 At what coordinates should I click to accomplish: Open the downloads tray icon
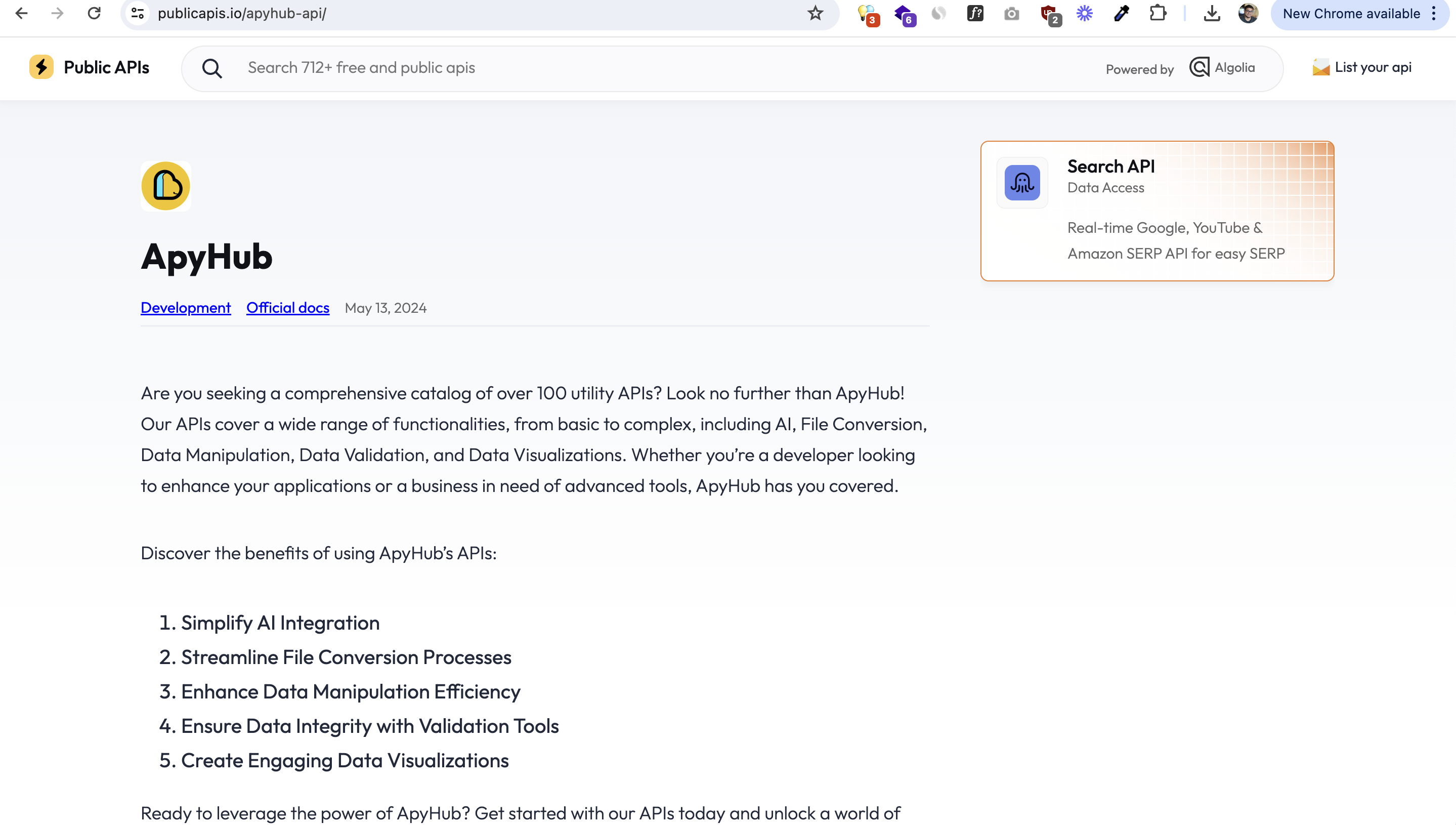pyautogui.click(x=1211, y=13)
